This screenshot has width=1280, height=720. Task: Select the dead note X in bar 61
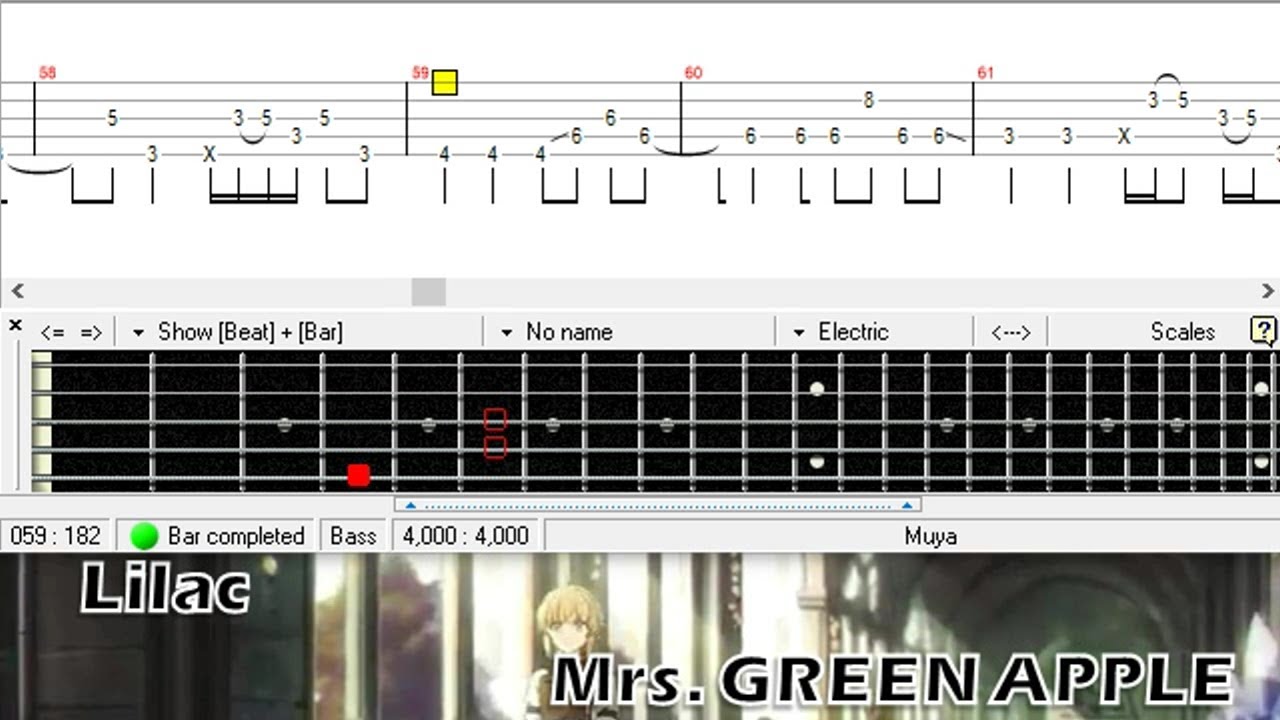point(1124,136)
